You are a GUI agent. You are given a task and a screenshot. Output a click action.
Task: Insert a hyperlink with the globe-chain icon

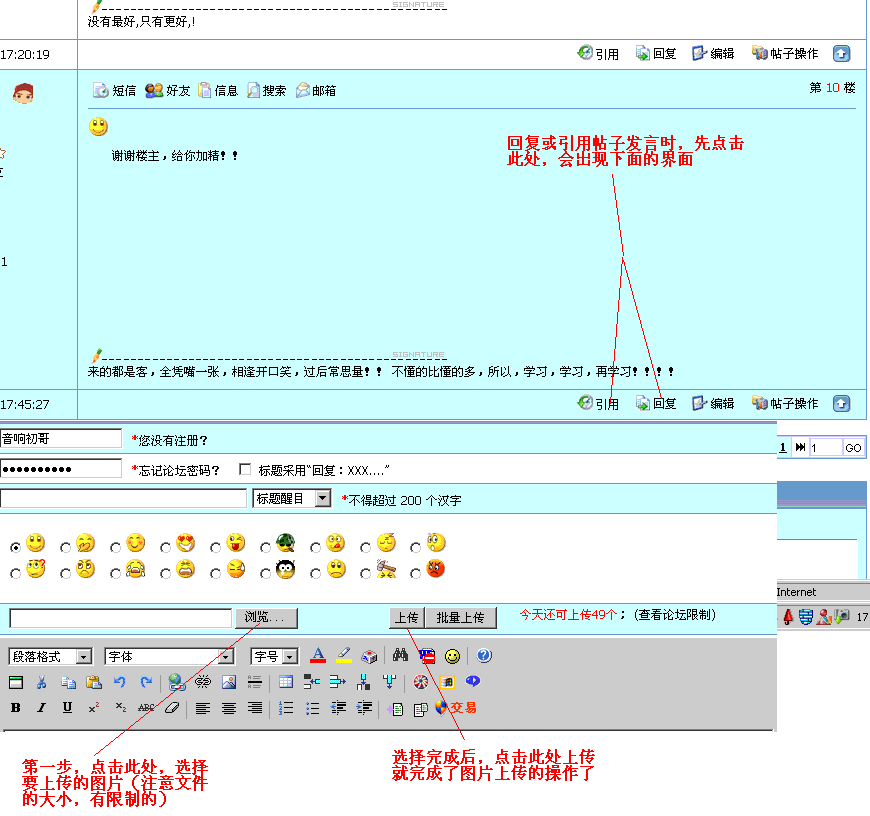[x=176, y=682]
